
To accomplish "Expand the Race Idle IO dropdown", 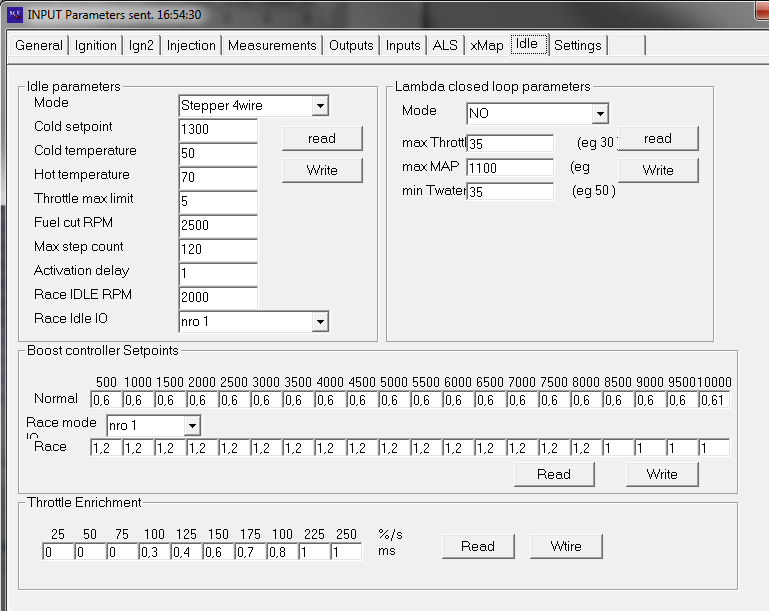I will (320, 322).
